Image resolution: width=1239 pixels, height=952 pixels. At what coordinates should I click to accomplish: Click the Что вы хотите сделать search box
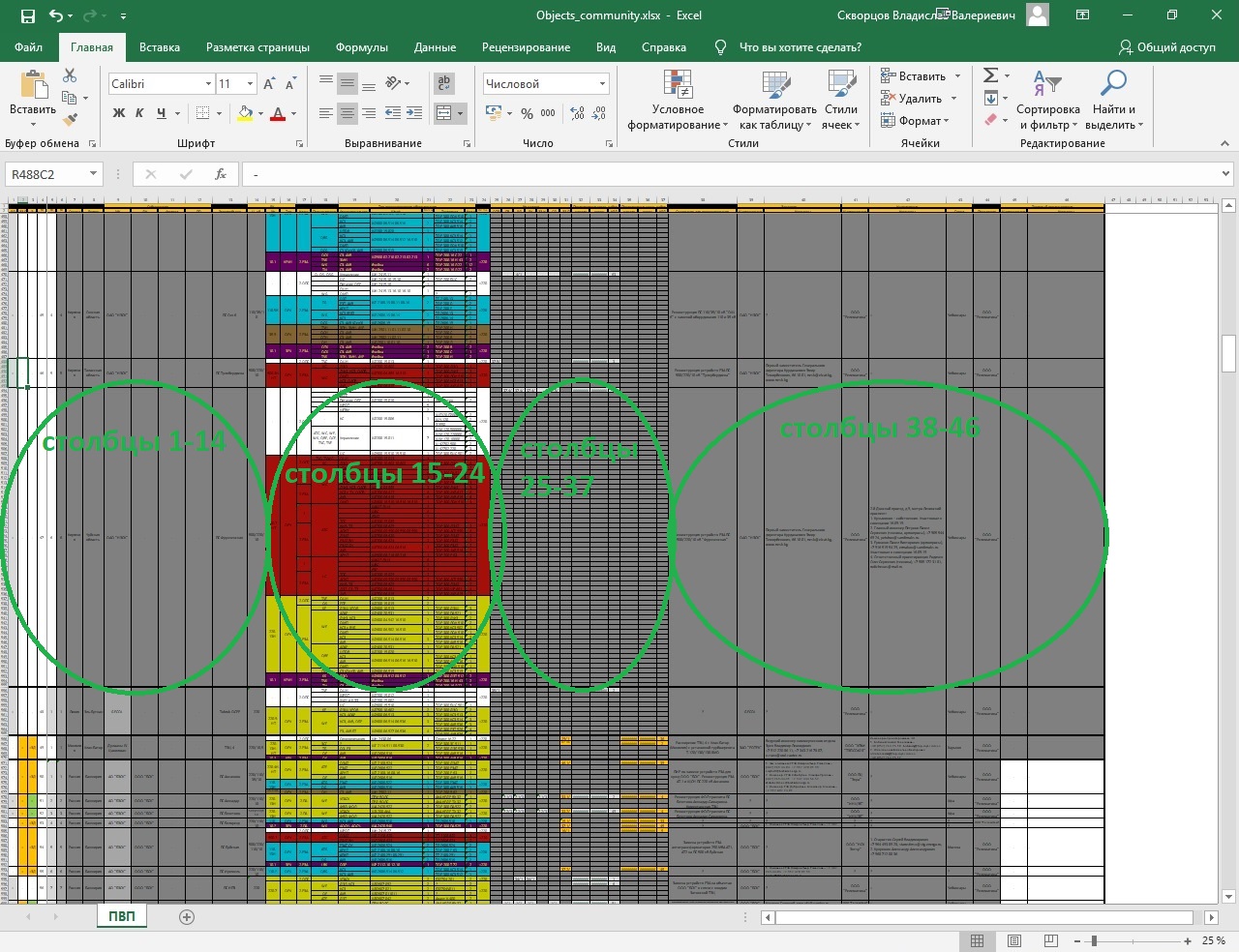[x=800, y=47]
